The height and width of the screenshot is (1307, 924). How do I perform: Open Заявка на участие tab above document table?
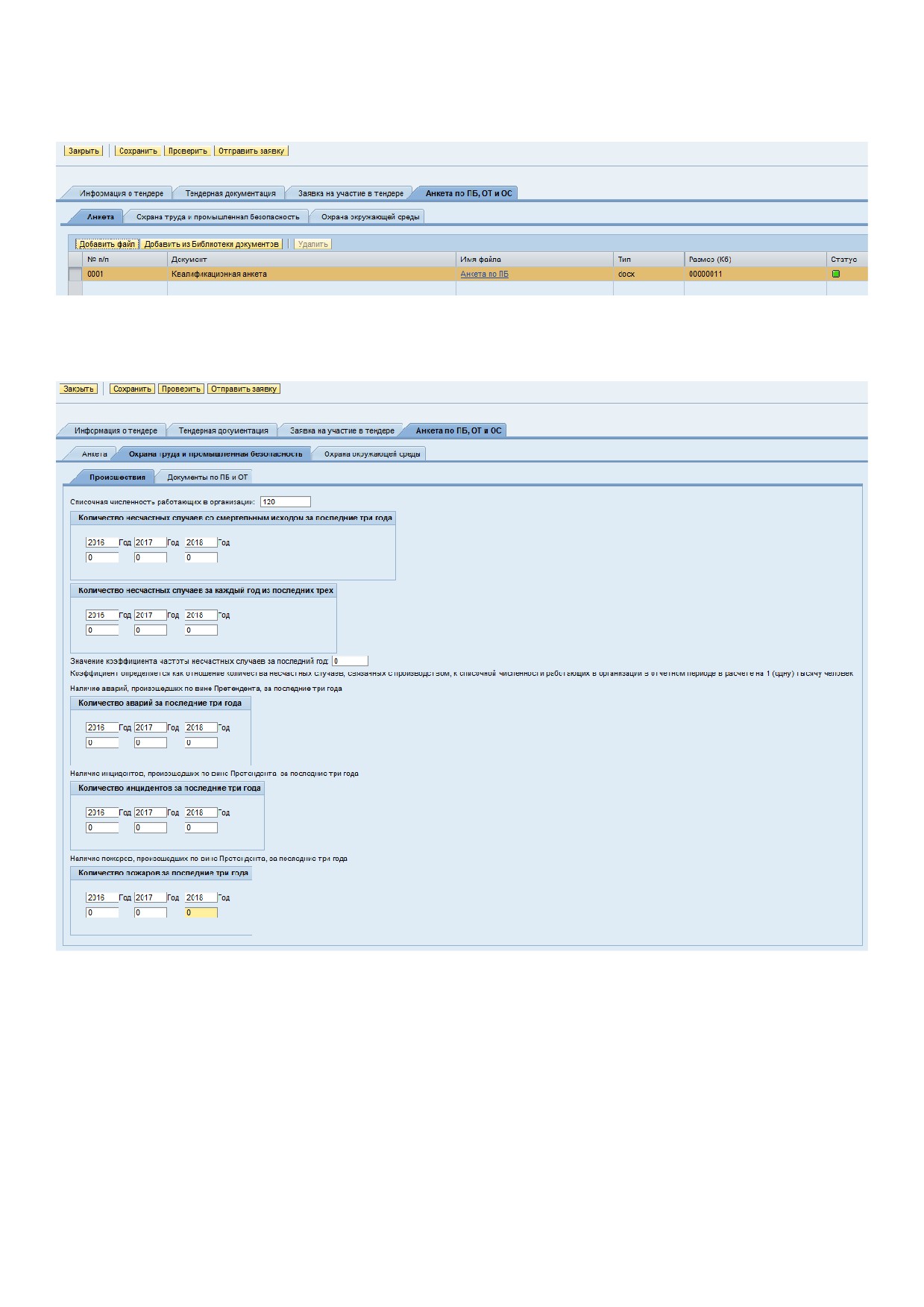351,193
